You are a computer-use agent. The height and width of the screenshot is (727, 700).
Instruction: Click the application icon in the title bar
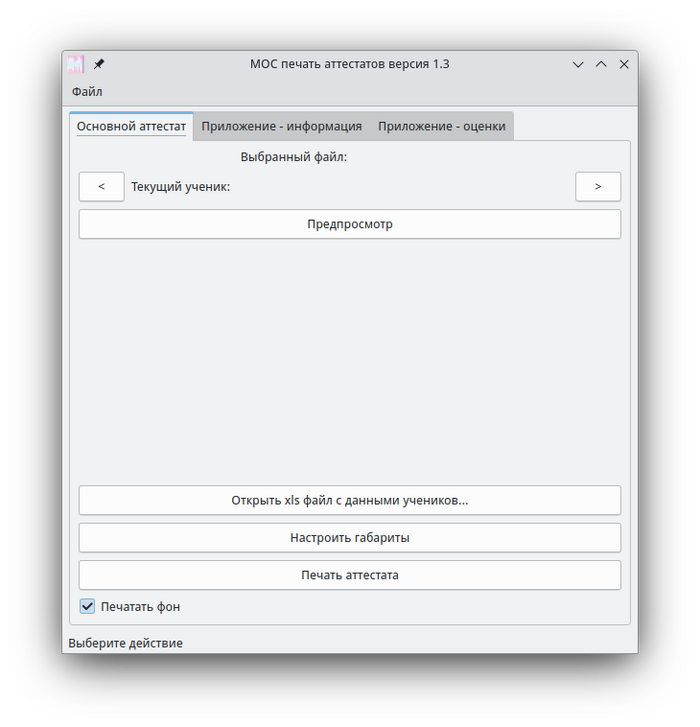[x=75, y=64]
